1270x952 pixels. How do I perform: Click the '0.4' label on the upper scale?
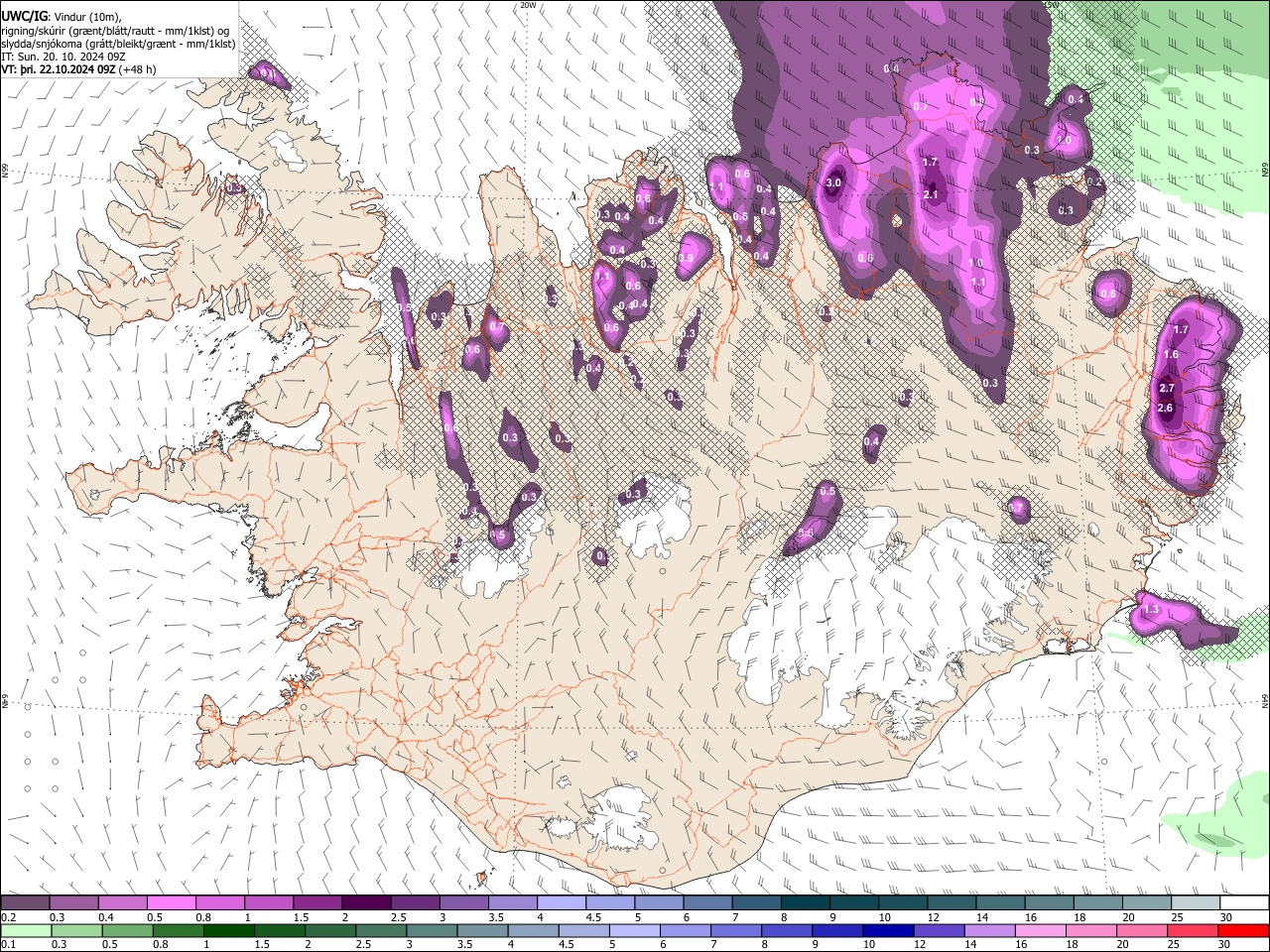click(105, 917)
